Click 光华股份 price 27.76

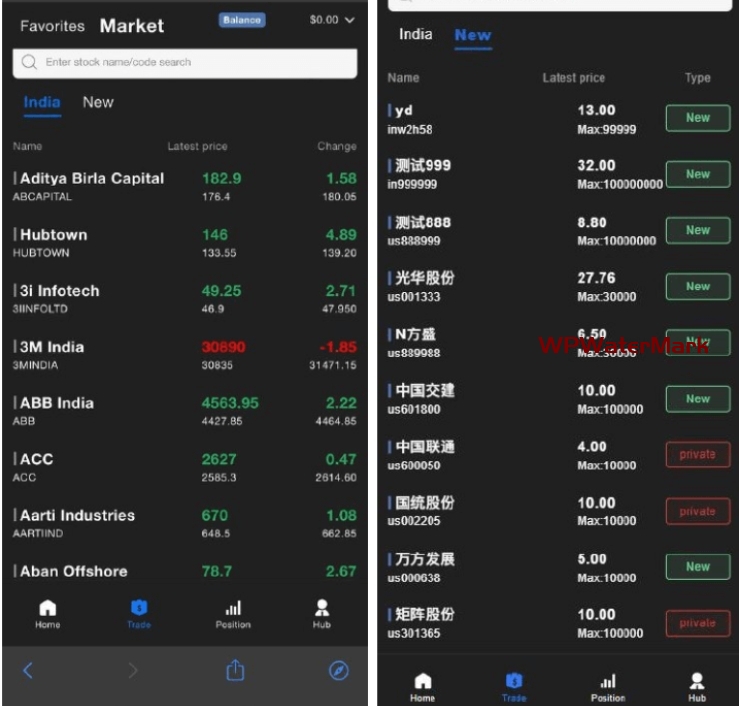tap(597, 278)
